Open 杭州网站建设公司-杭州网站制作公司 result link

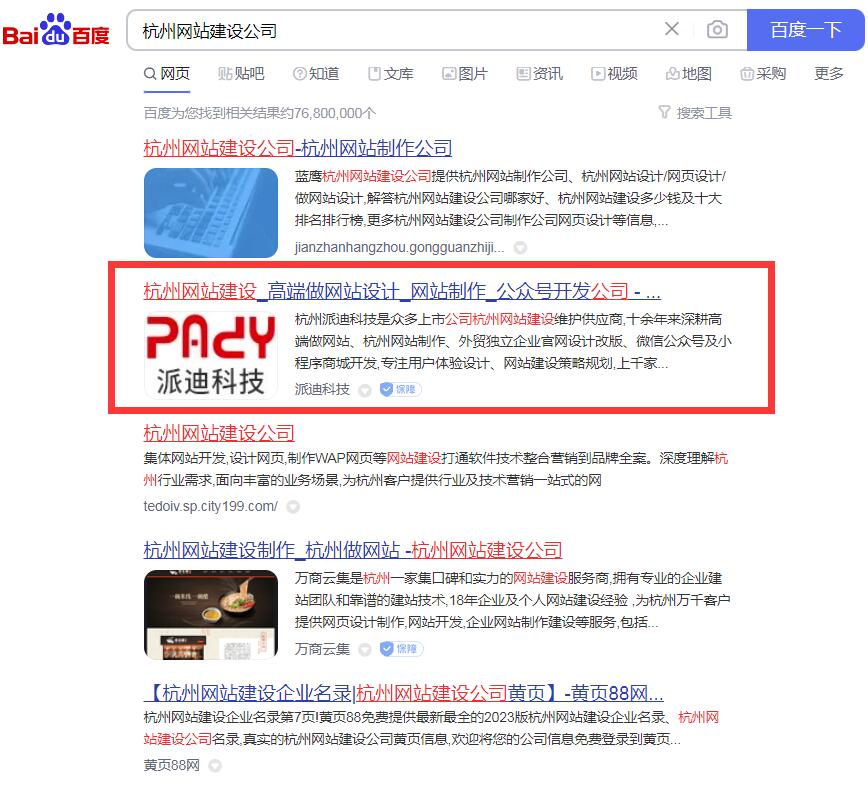298,148
